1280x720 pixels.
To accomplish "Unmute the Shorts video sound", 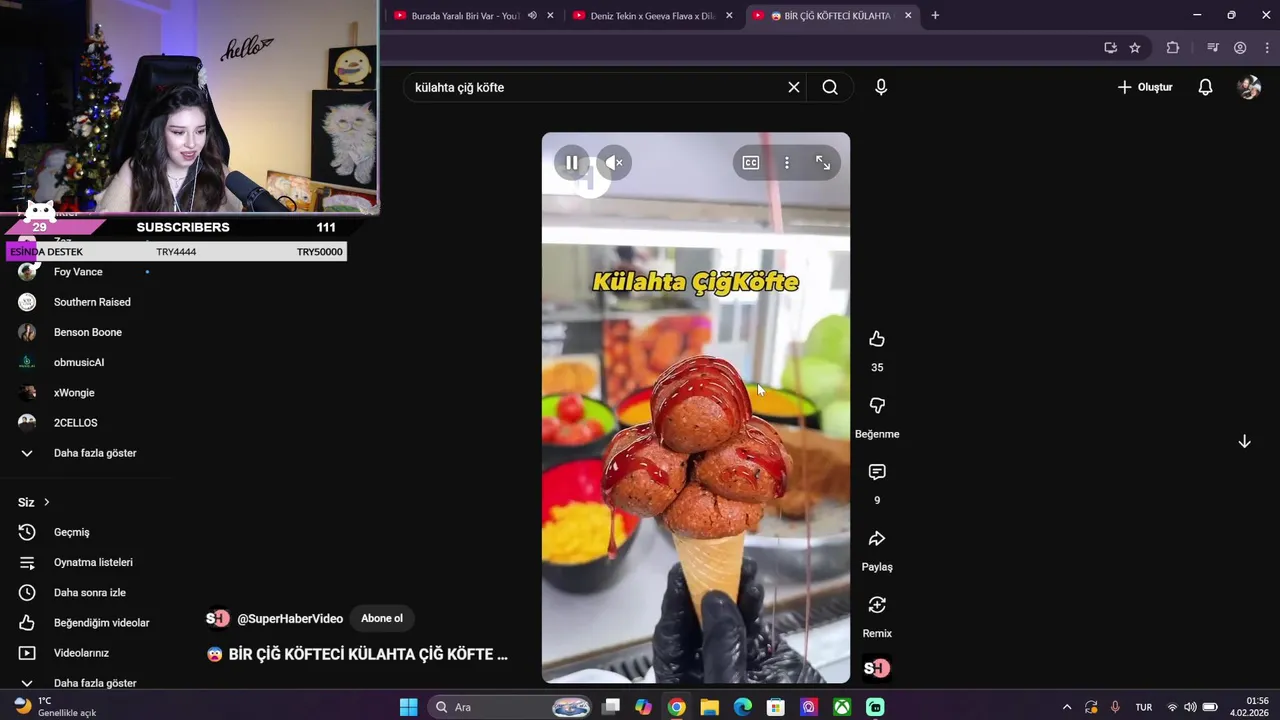I will [615, 162].
